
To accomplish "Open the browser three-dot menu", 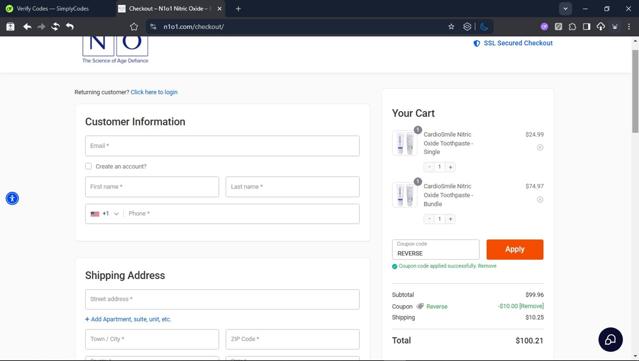I will (629, 26).
